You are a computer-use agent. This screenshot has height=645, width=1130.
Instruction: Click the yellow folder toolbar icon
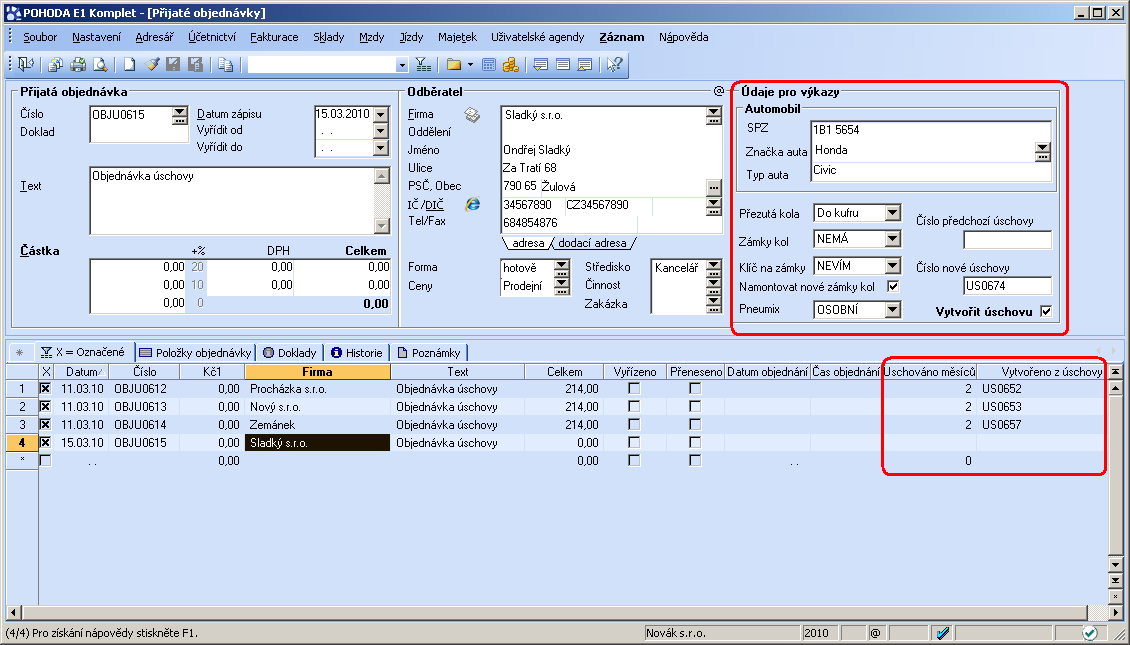point(453,65)
